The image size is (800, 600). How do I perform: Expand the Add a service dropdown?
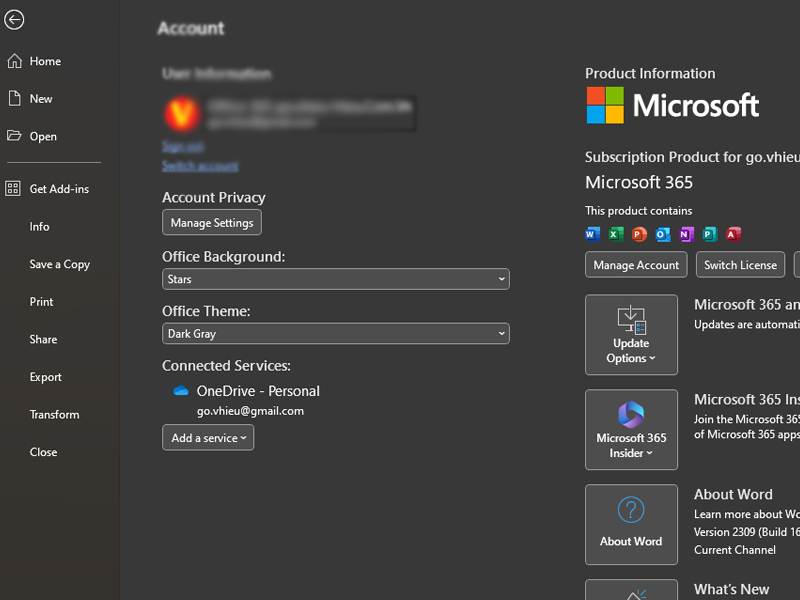point(208,438)
